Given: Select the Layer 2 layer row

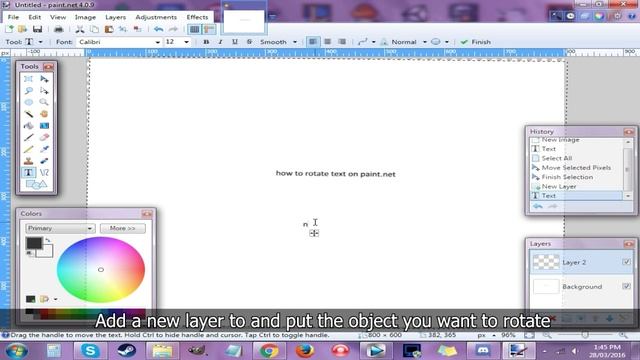Looking at the screenshot, I should point(581,262).
